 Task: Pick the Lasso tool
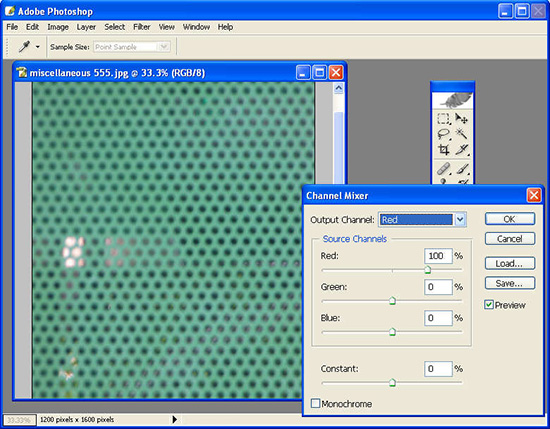443,134
